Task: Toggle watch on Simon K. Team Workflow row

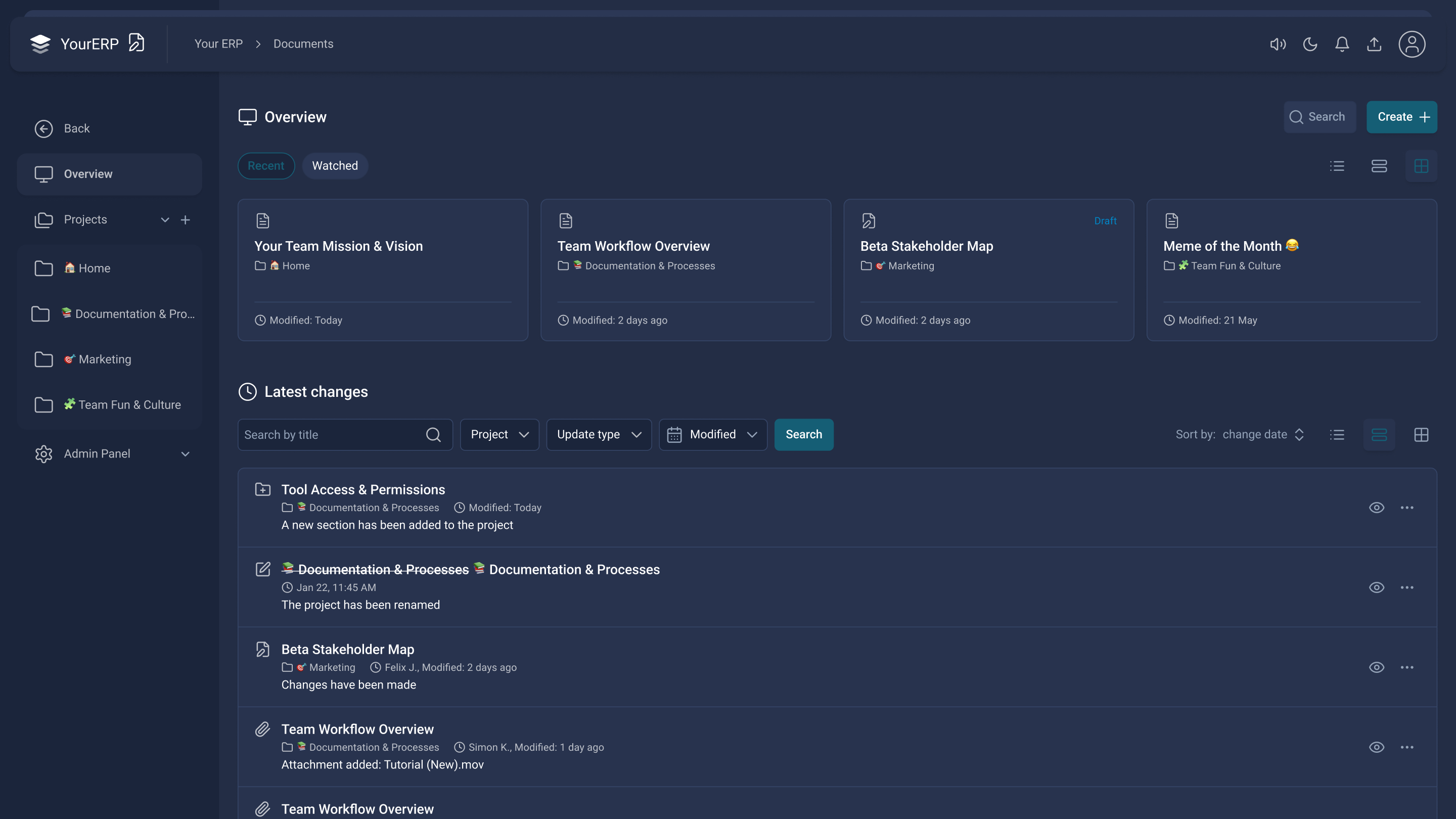Action: coord(1376,747)
